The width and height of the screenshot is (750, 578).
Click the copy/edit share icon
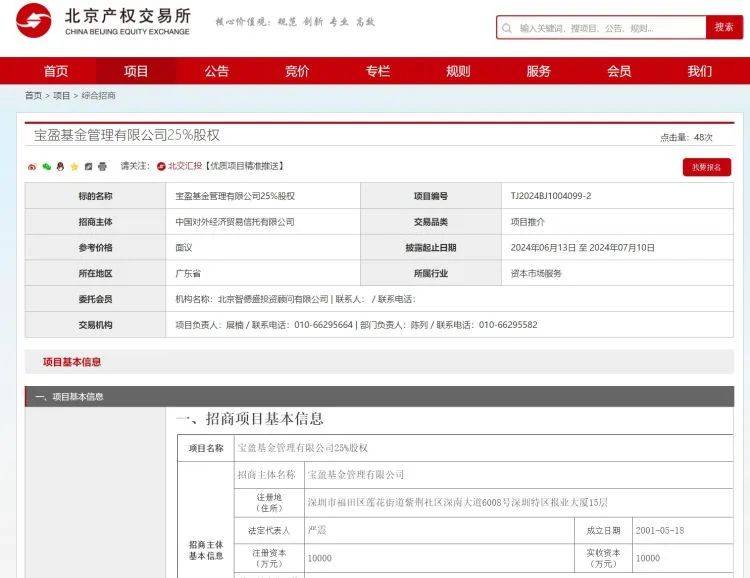click(x=88, y=167)
